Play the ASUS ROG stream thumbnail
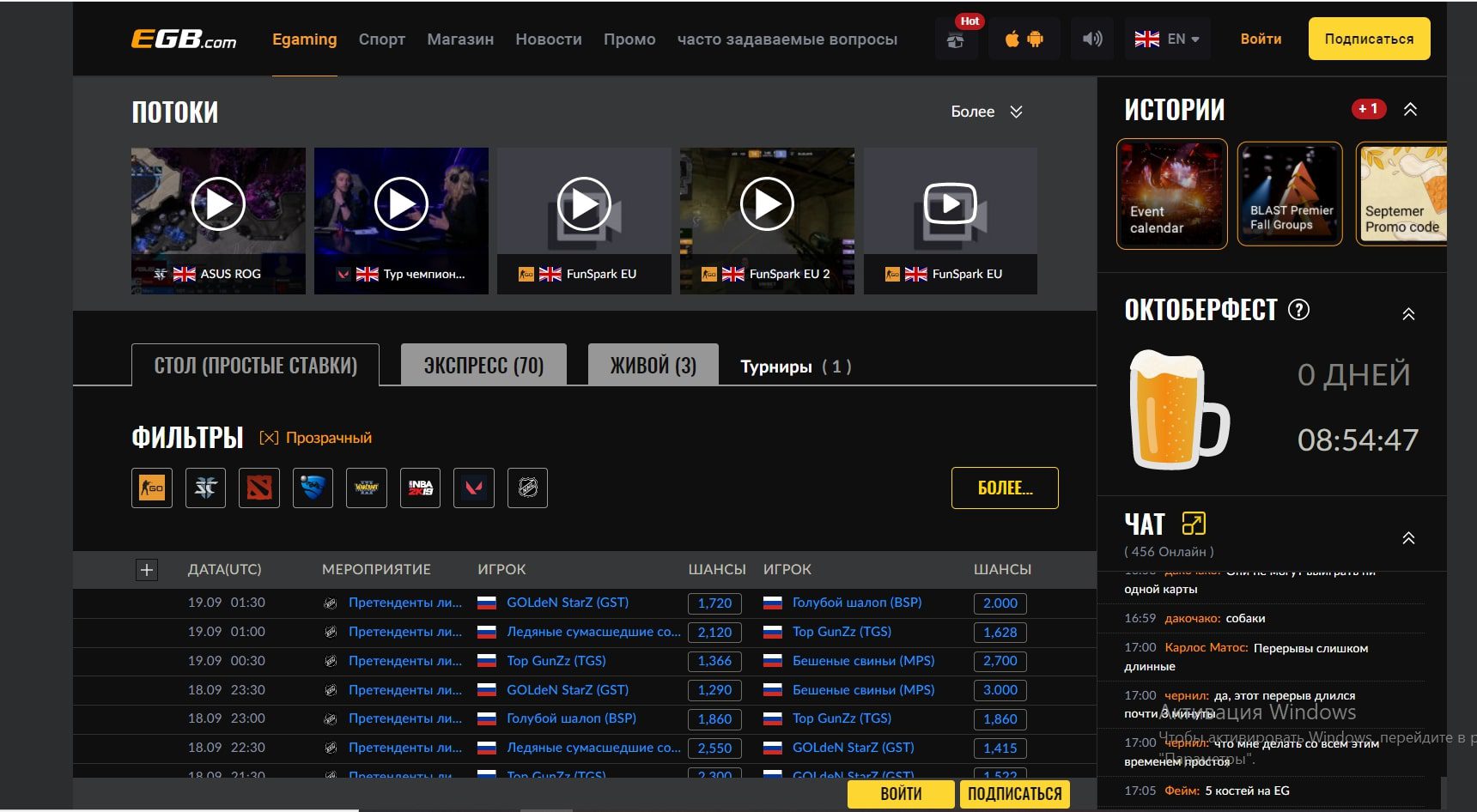Image resolution: width=1477 pixels, height=812 pixels. click(218, 204)
